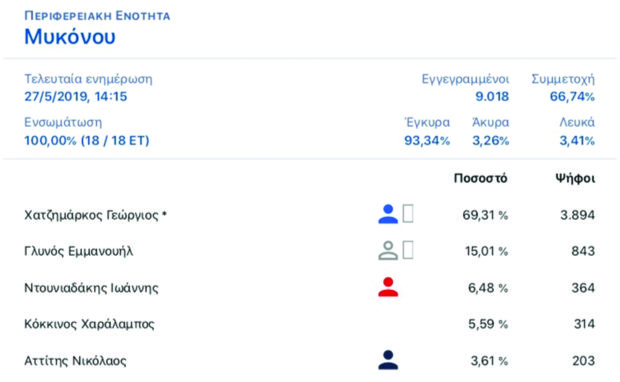Click the Συμμετοχή 66,74% value
Viewport: 620px width, 382px height.
(x=572, y=96)
